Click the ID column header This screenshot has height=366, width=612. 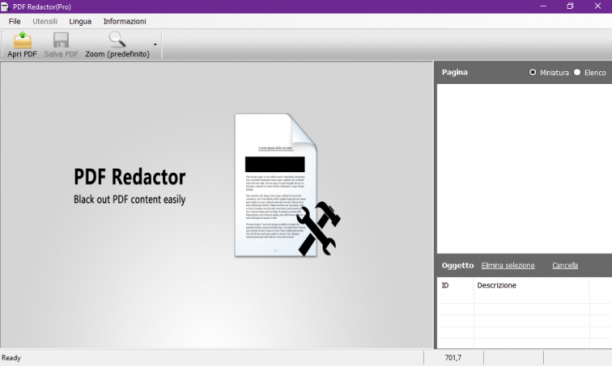coord(455,285)
